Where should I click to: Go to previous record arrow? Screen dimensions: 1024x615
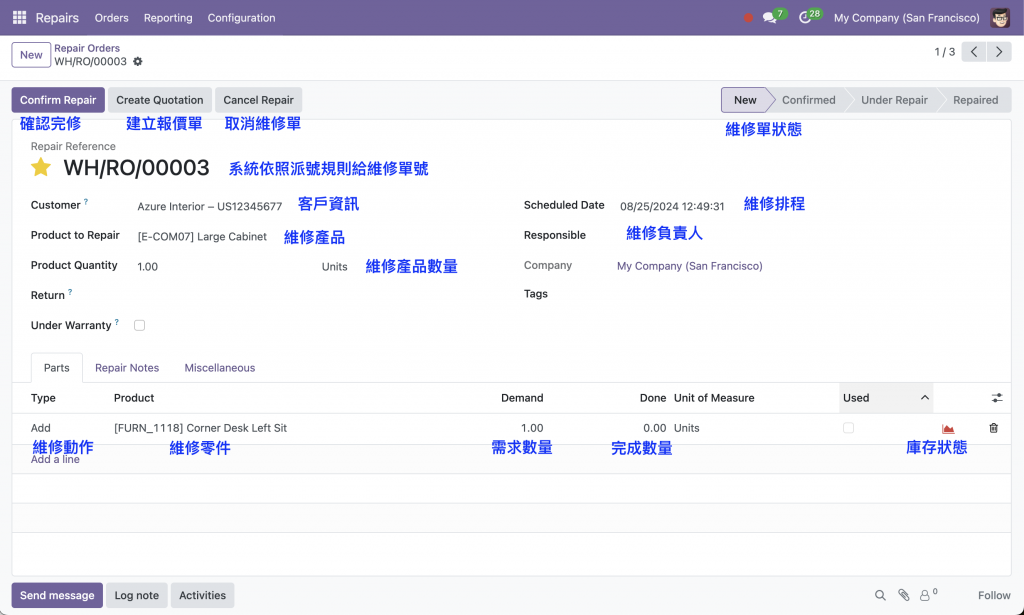974,52
